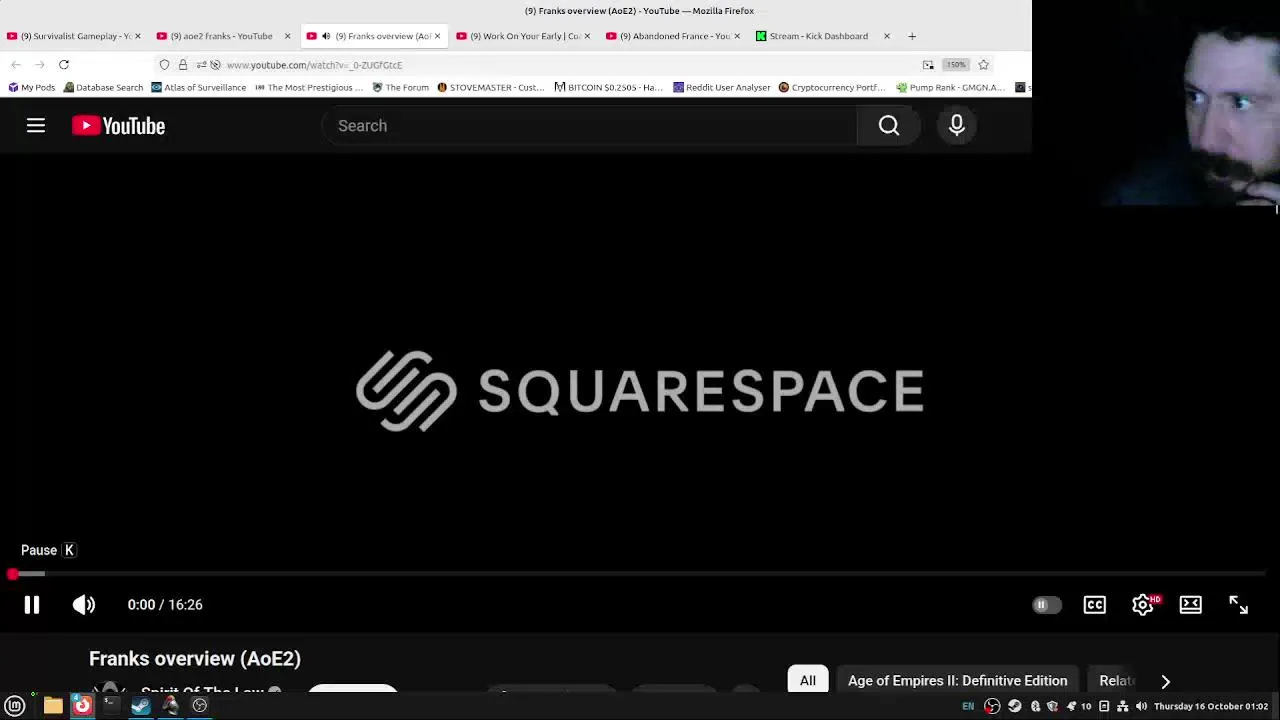
Task: Expand chip list with right chevron
Action: 1165,681
